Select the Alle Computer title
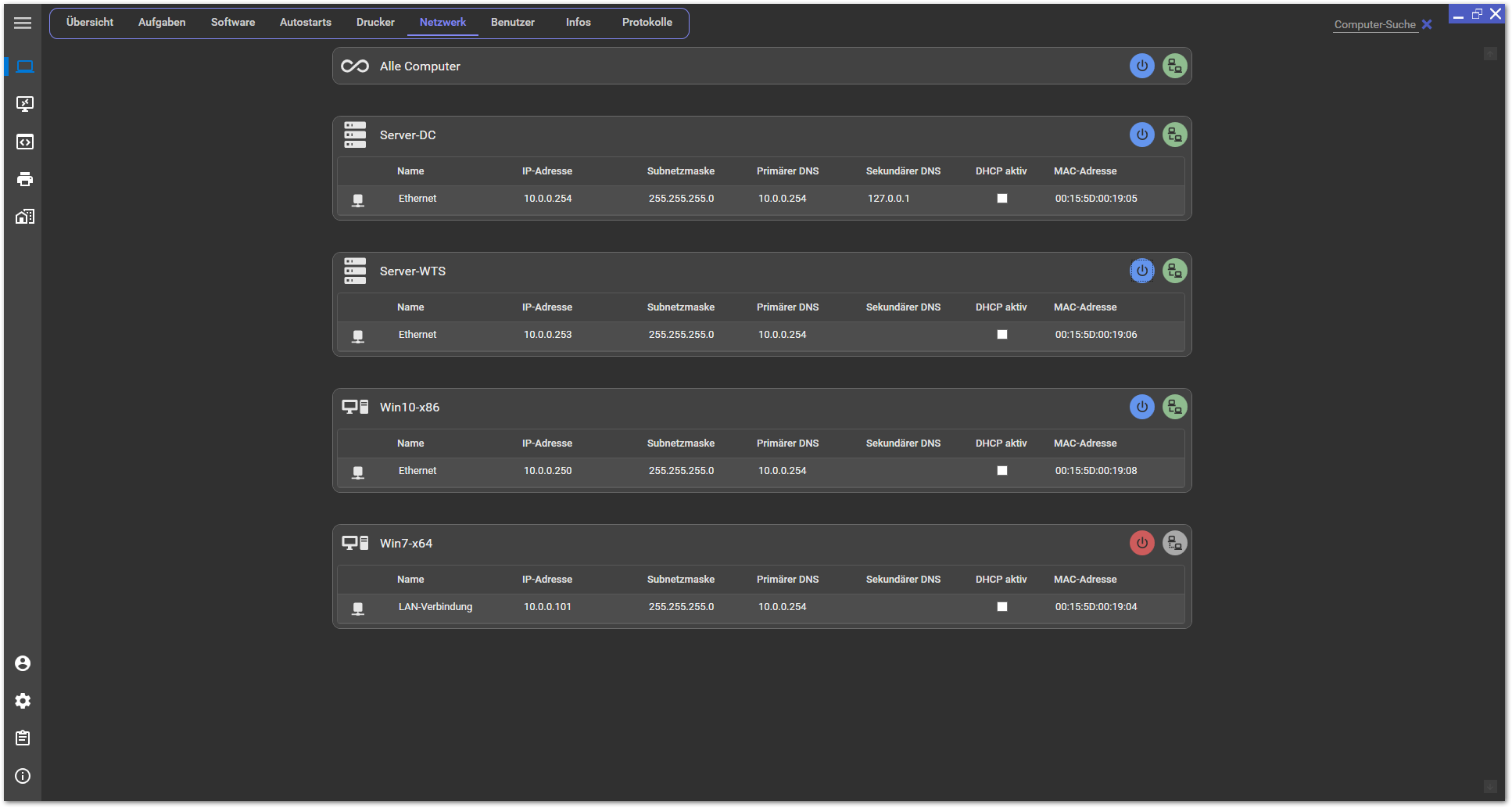Image resolution: width=1512 pixels, height=808 pixels. coord(420,66)
